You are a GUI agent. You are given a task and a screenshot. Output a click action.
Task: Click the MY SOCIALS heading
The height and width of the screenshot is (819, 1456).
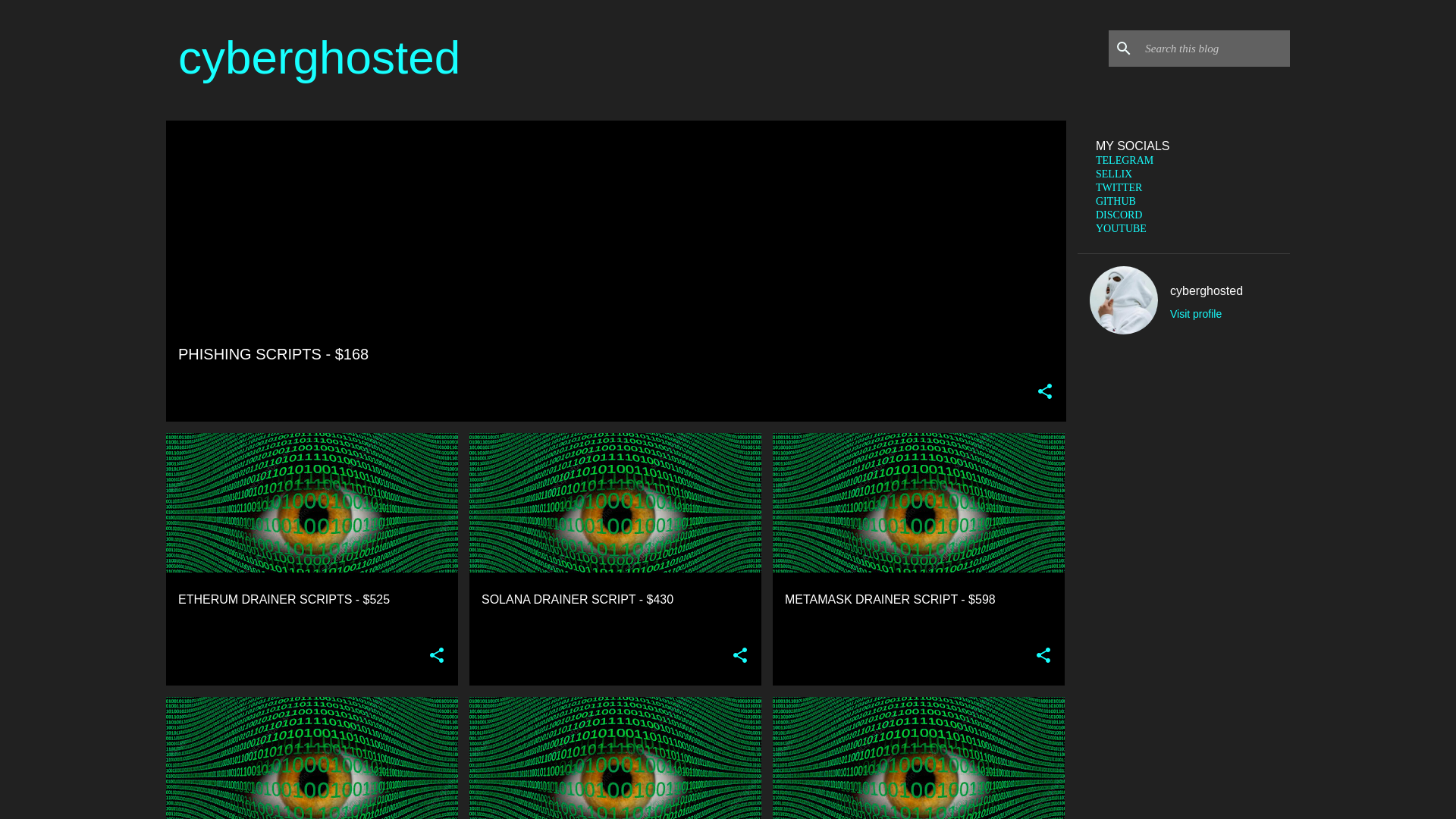point(1132,146)
